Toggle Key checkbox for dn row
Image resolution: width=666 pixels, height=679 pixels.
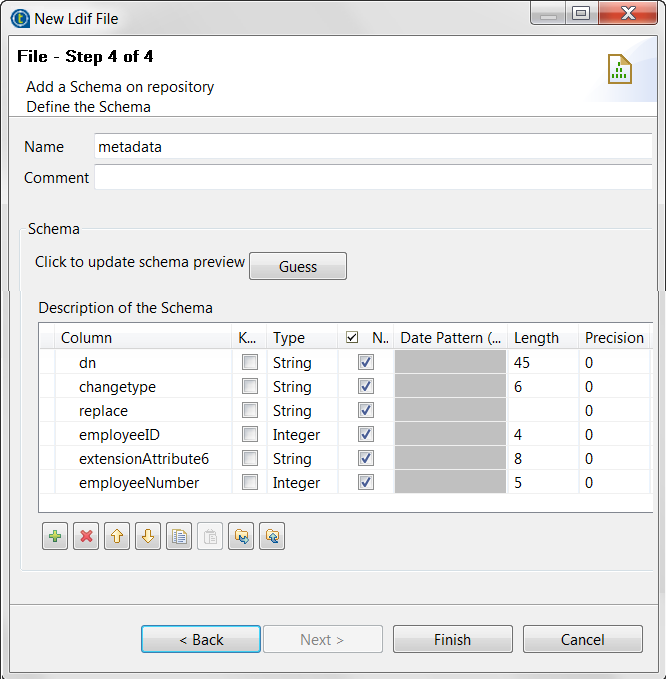pos(250,362)
